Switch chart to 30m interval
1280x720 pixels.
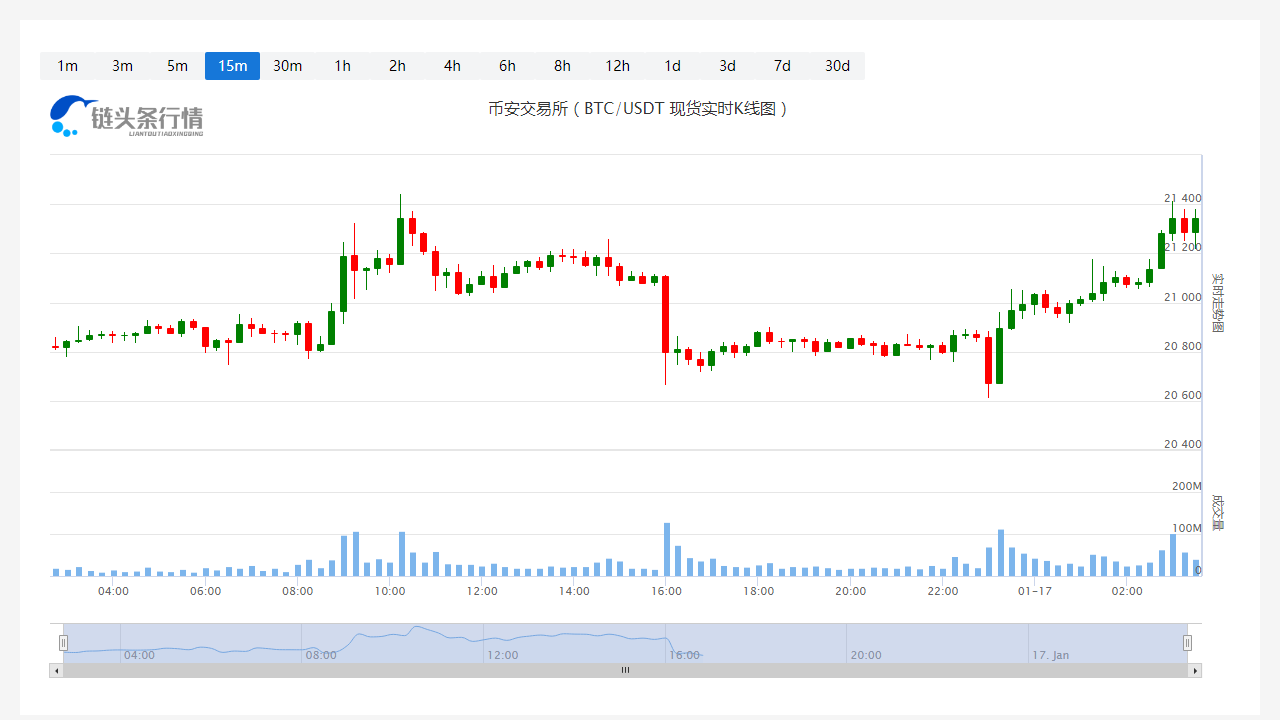[x=287, y=66]
